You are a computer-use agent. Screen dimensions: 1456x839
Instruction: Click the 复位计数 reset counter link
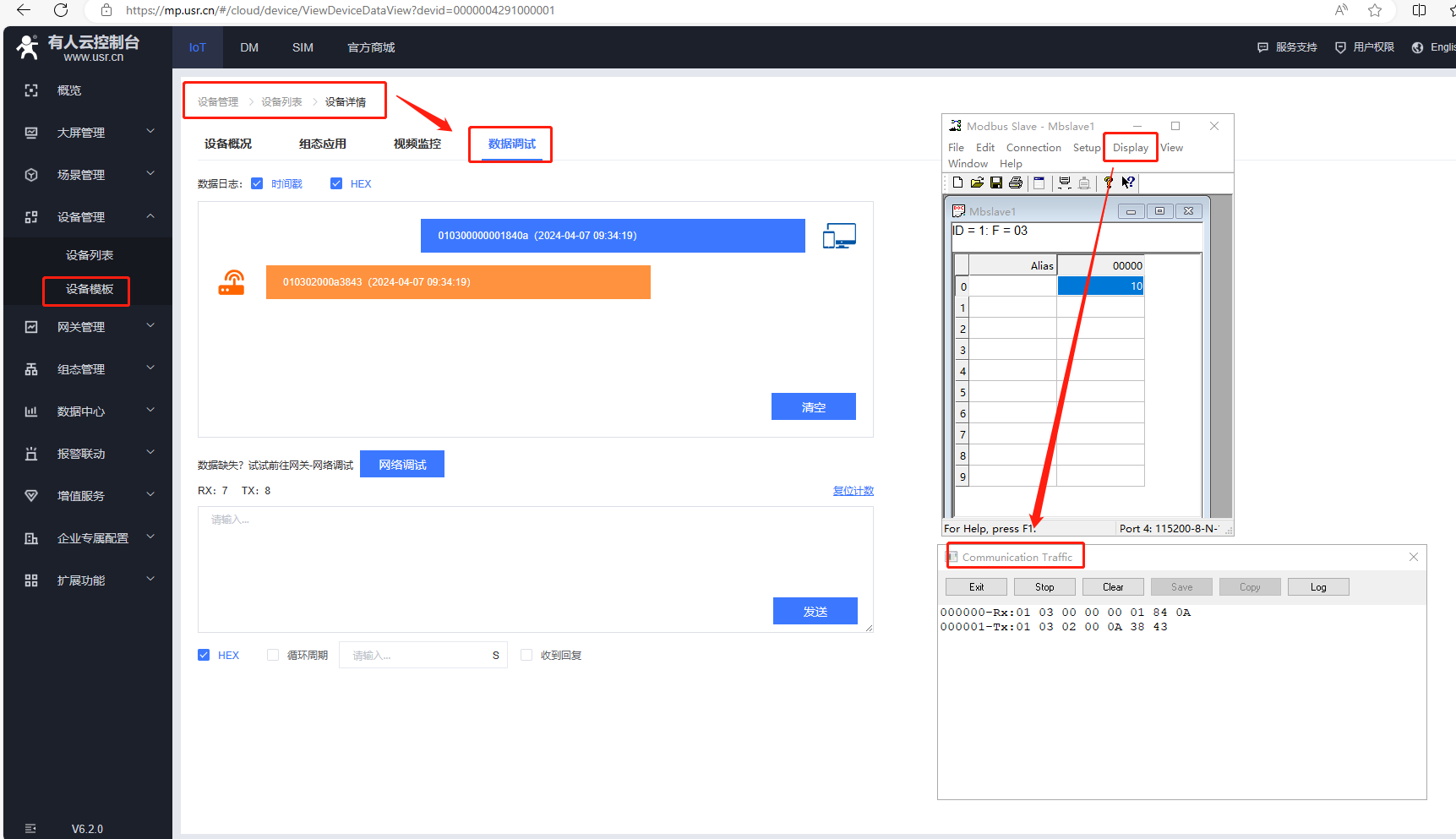tap(853, 491)
